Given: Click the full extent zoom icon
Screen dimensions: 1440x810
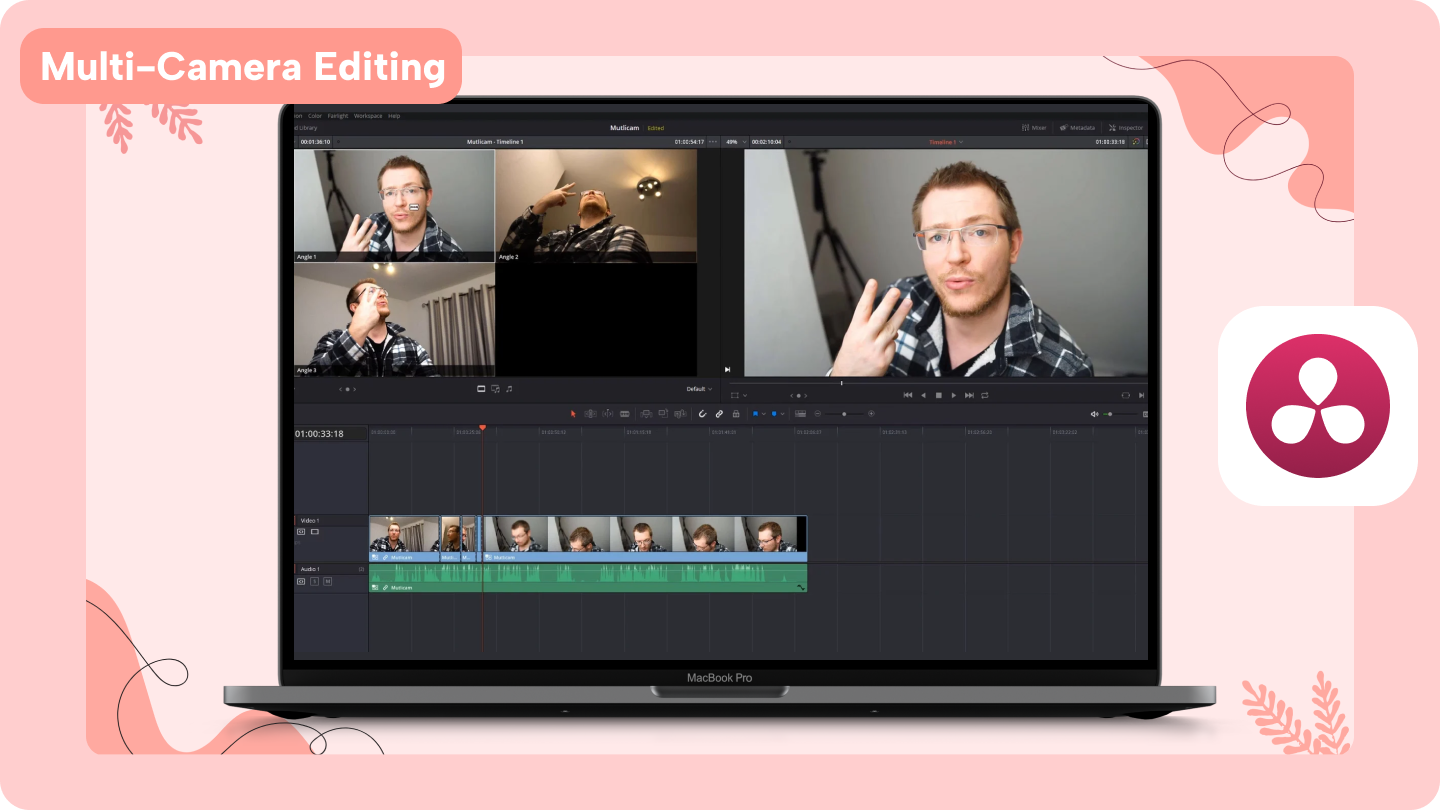Looking at the screenshot, I should 800,413.
